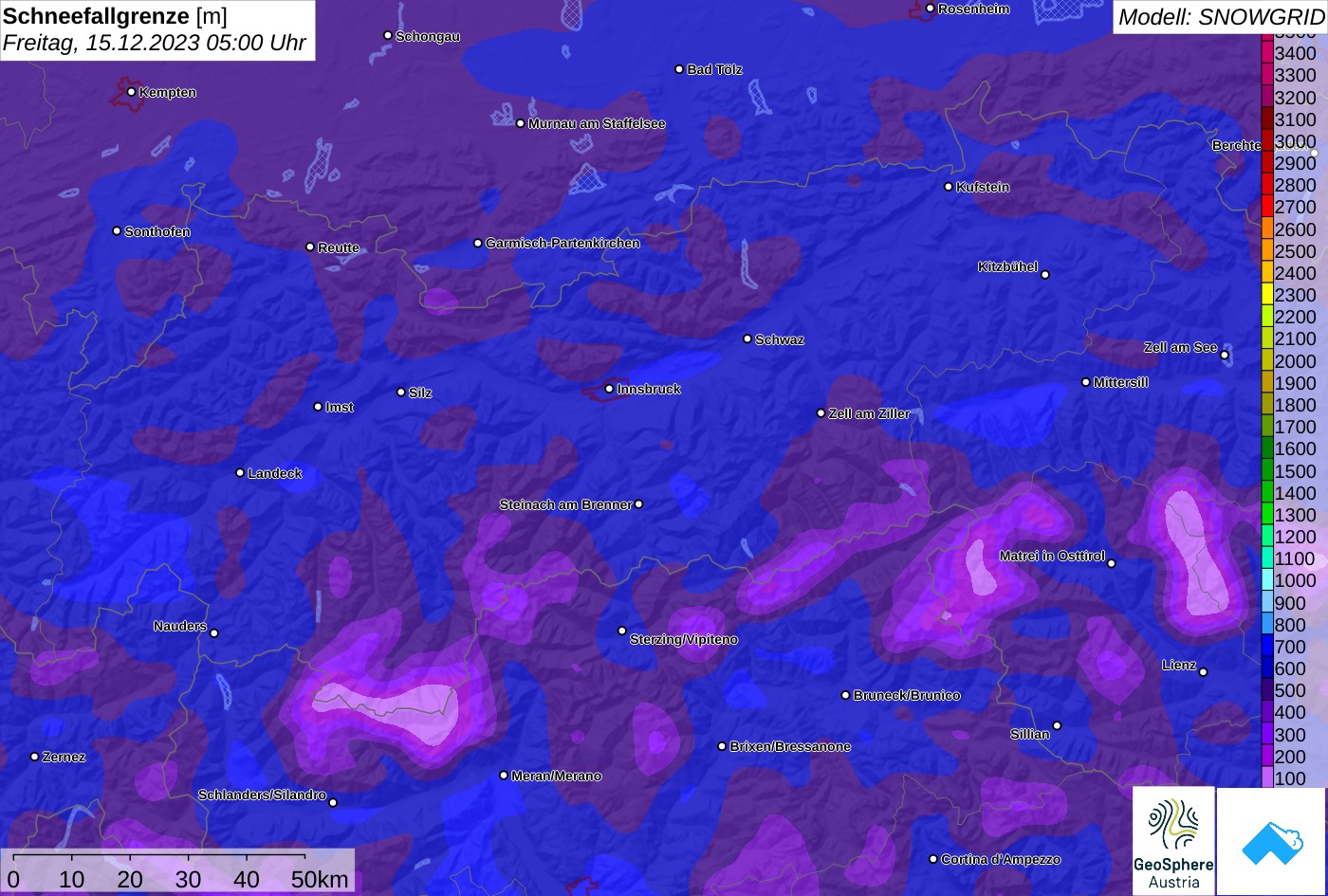
Task: Select the Murnau am Staffelsee label
Action: coord(597,123)
